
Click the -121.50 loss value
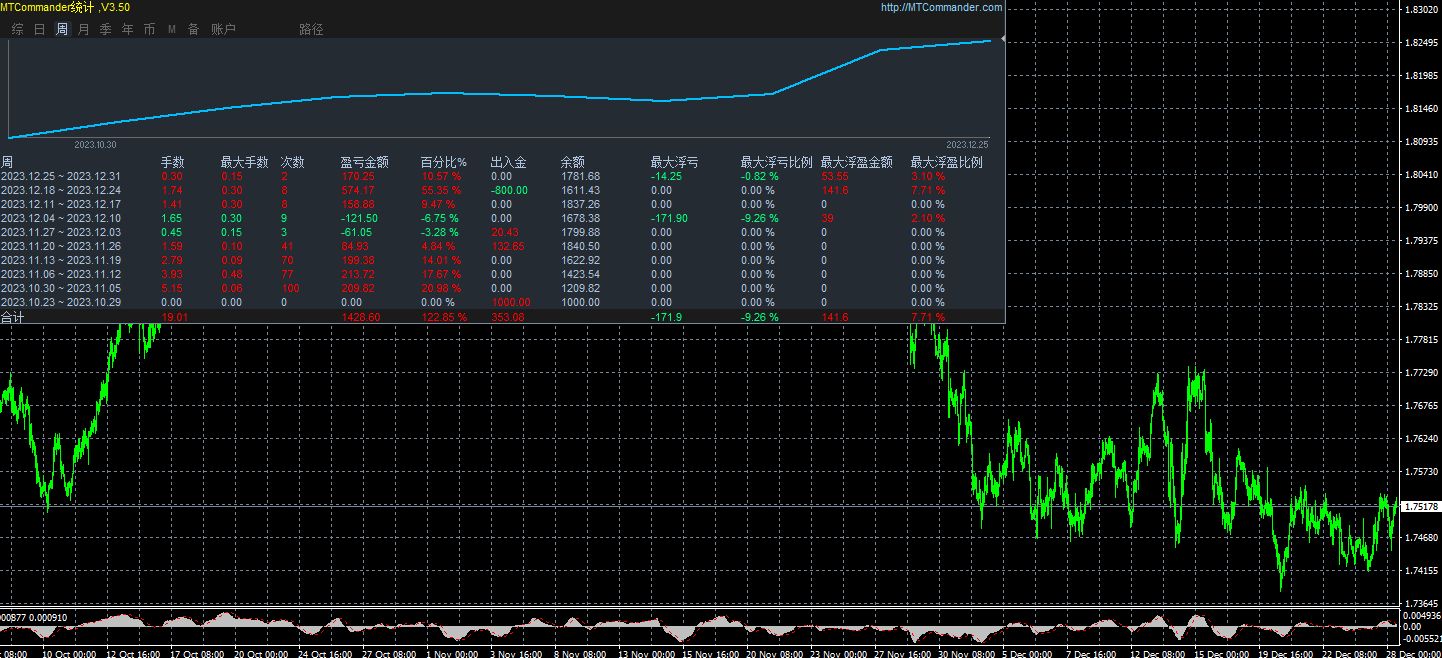pyautogui.click(x=359, y=218)
